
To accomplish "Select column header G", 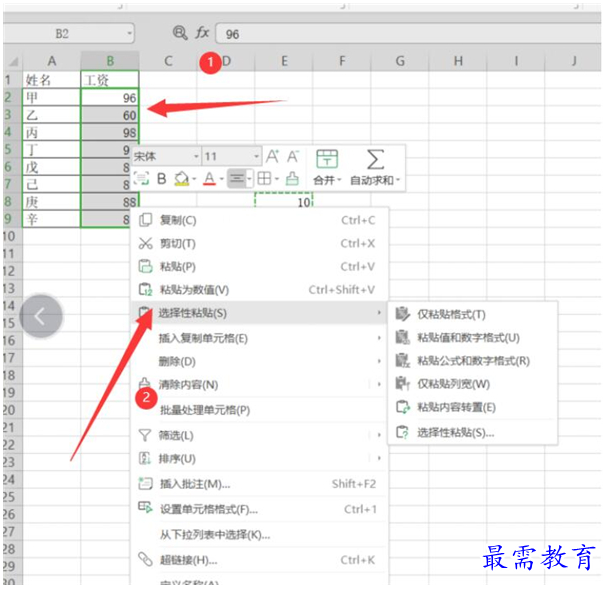I will click(400, 61).
